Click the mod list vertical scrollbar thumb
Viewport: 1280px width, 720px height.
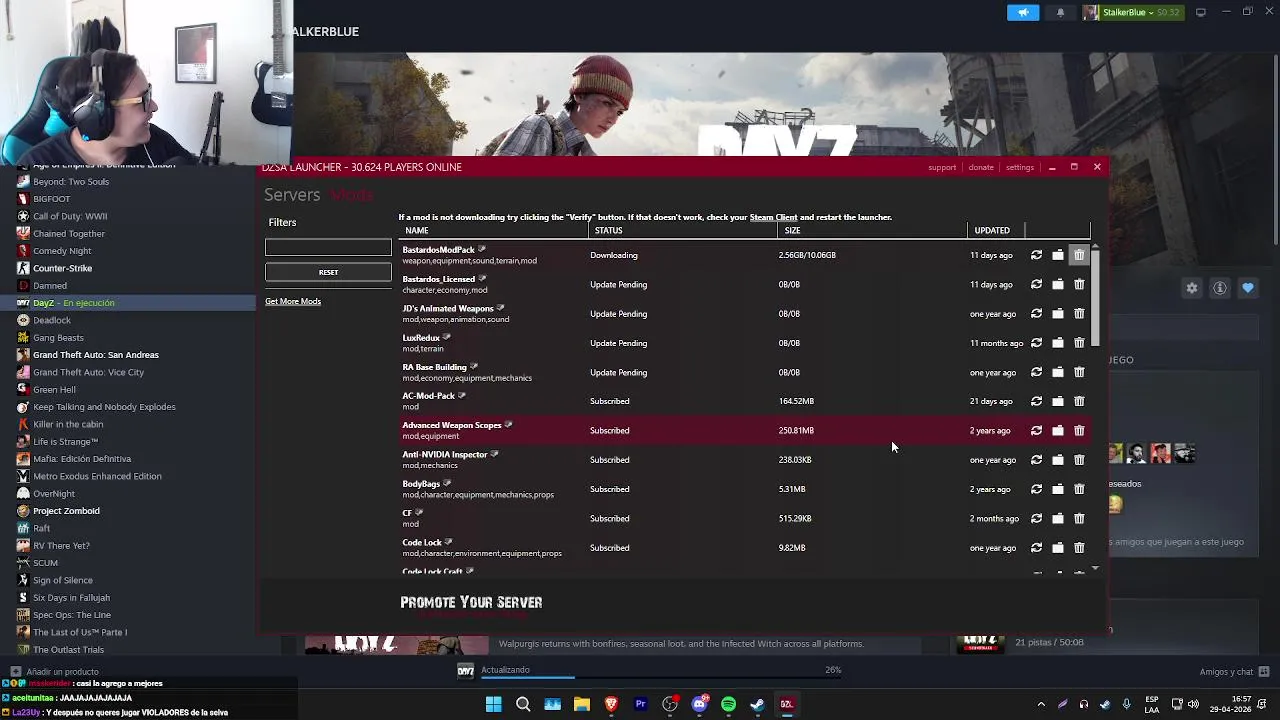[1095, 297]
